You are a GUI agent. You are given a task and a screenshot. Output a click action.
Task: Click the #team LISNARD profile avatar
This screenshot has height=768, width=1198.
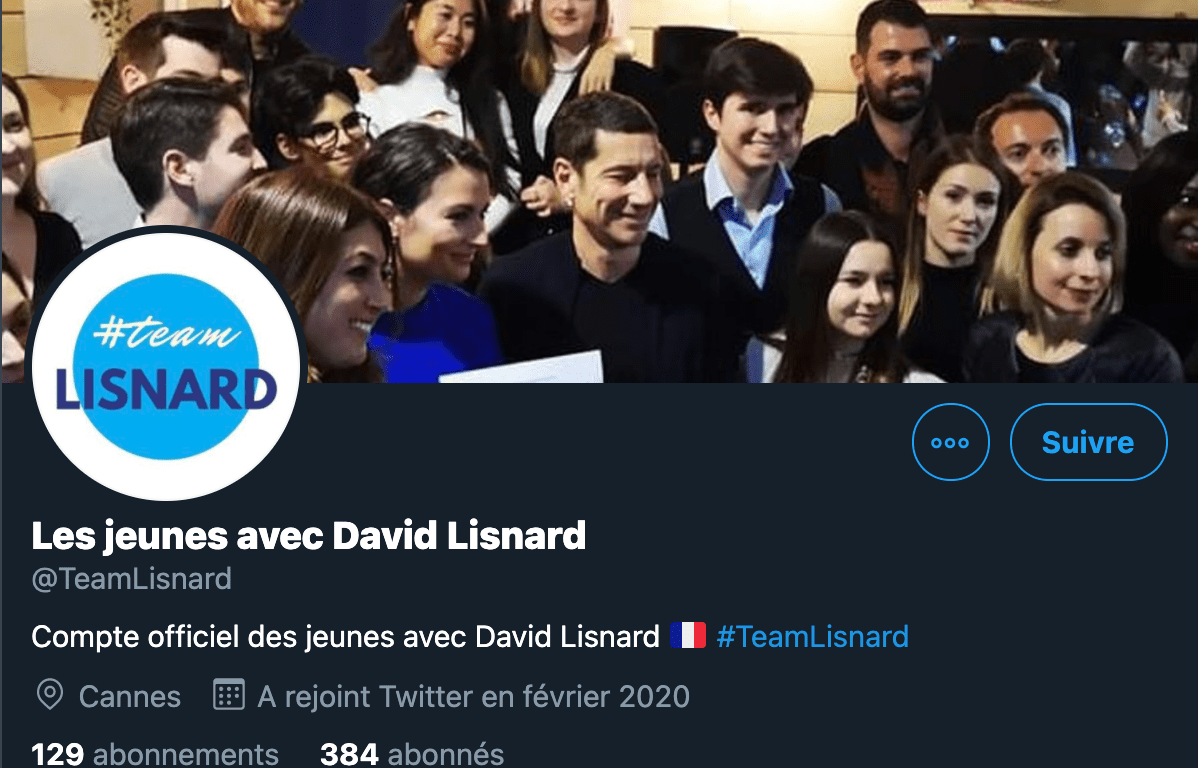click(x=167, y=365)
